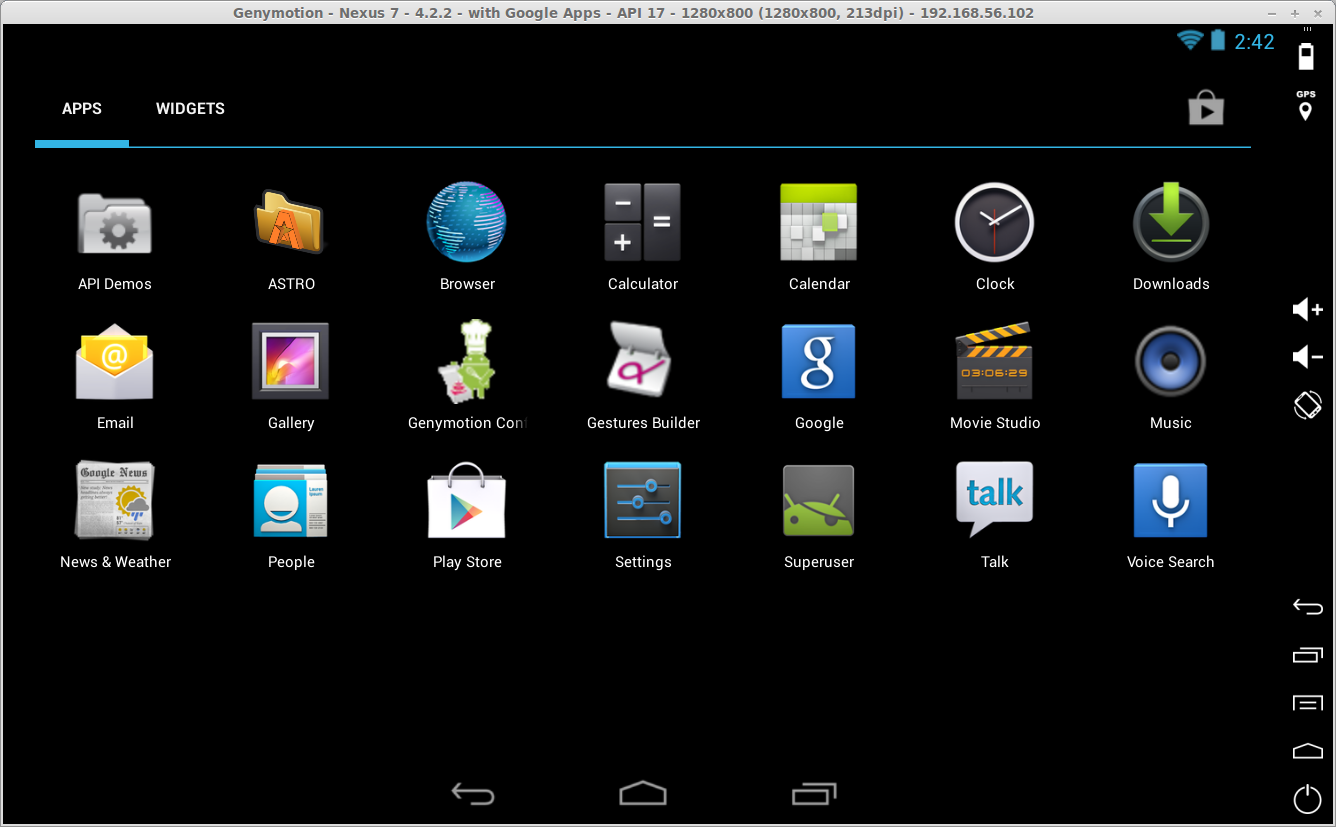Click Home in the Genymotion side toolbar
1336x827 pixels.
tap(1308, 751)
